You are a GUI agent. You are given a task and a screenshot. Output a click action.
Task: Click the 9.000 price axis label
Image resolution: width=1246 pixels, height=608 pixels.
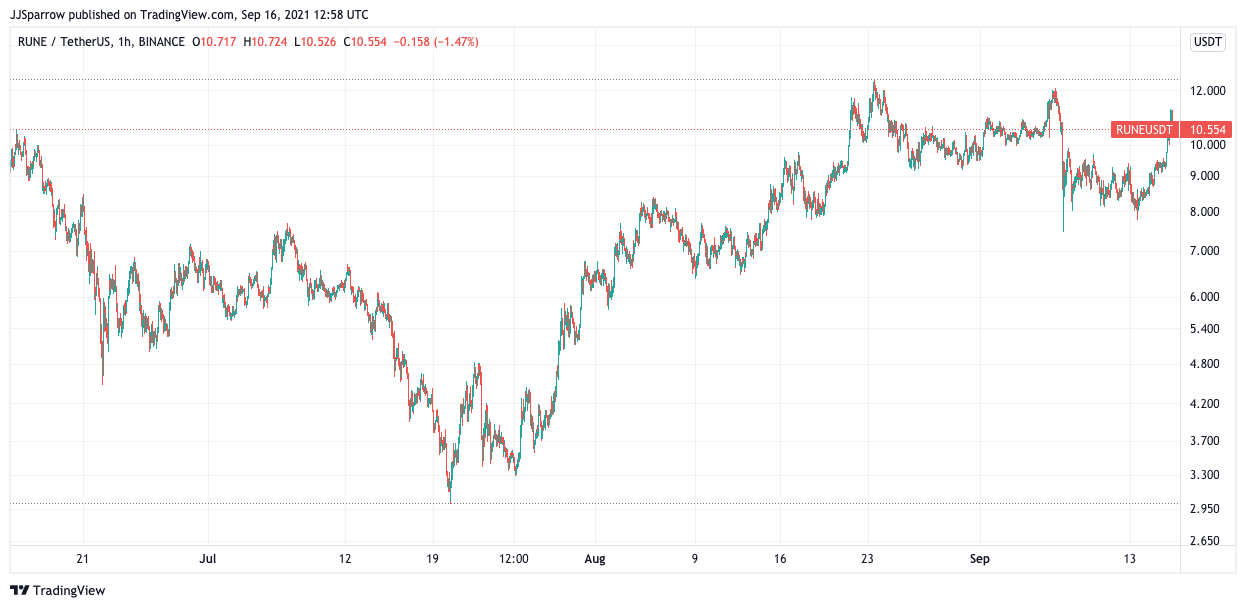(1205, 176)
